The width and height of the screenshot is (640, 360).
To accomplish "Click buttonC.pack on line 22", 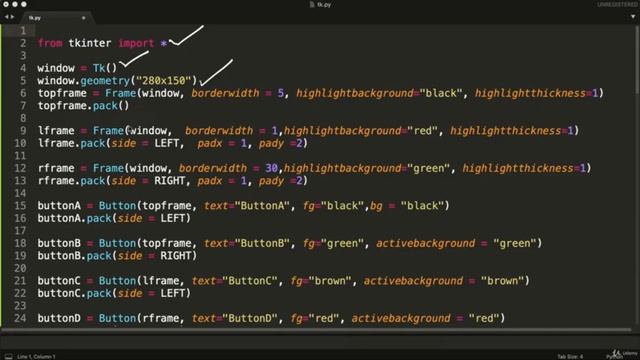I will pos(74,293).
